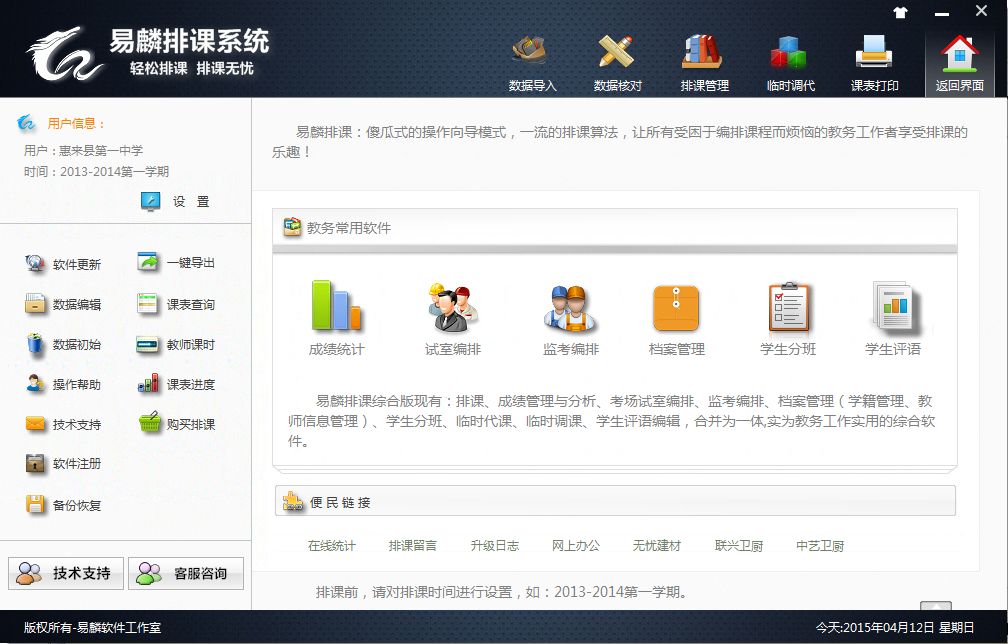Open the 在线统计 link
The image size is (1008, 644).
click(331, 546)
